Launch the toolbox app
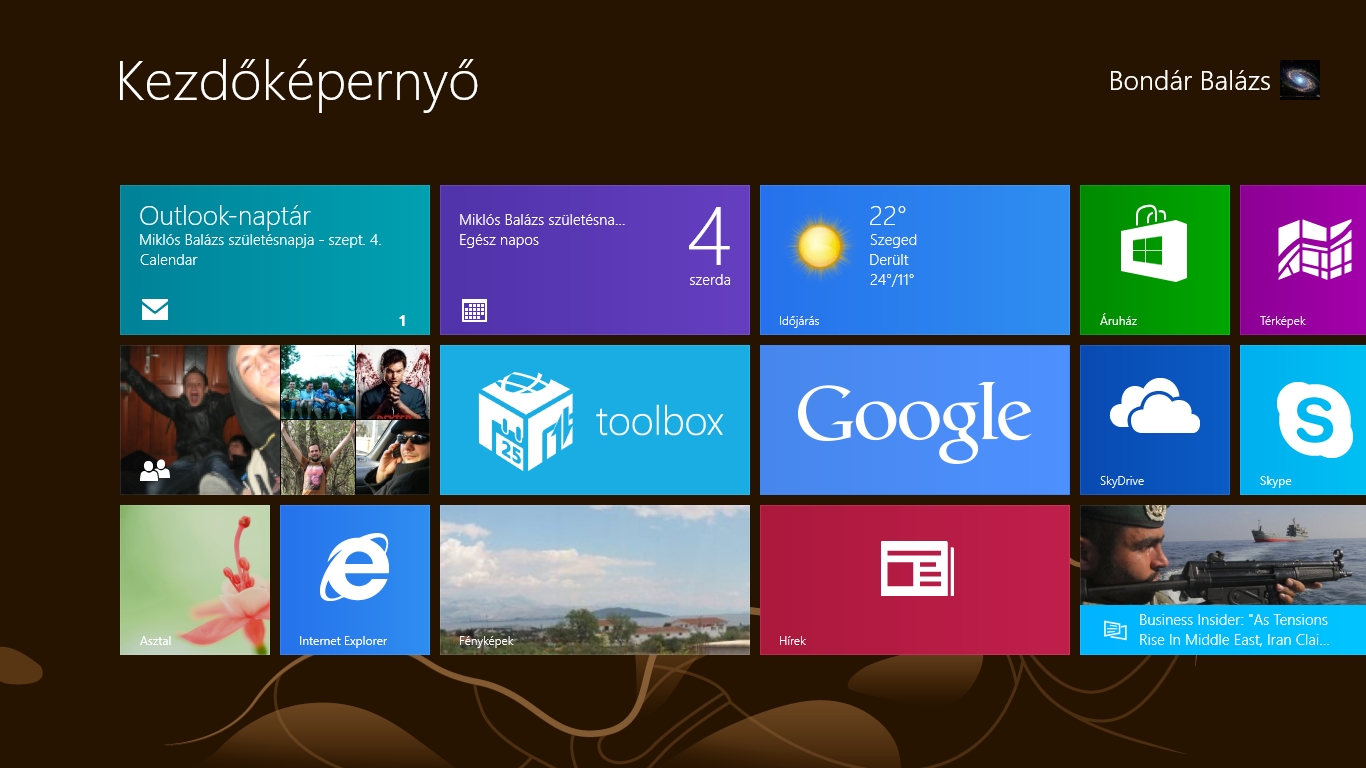The image size is (1366, 768). (594, 419)
